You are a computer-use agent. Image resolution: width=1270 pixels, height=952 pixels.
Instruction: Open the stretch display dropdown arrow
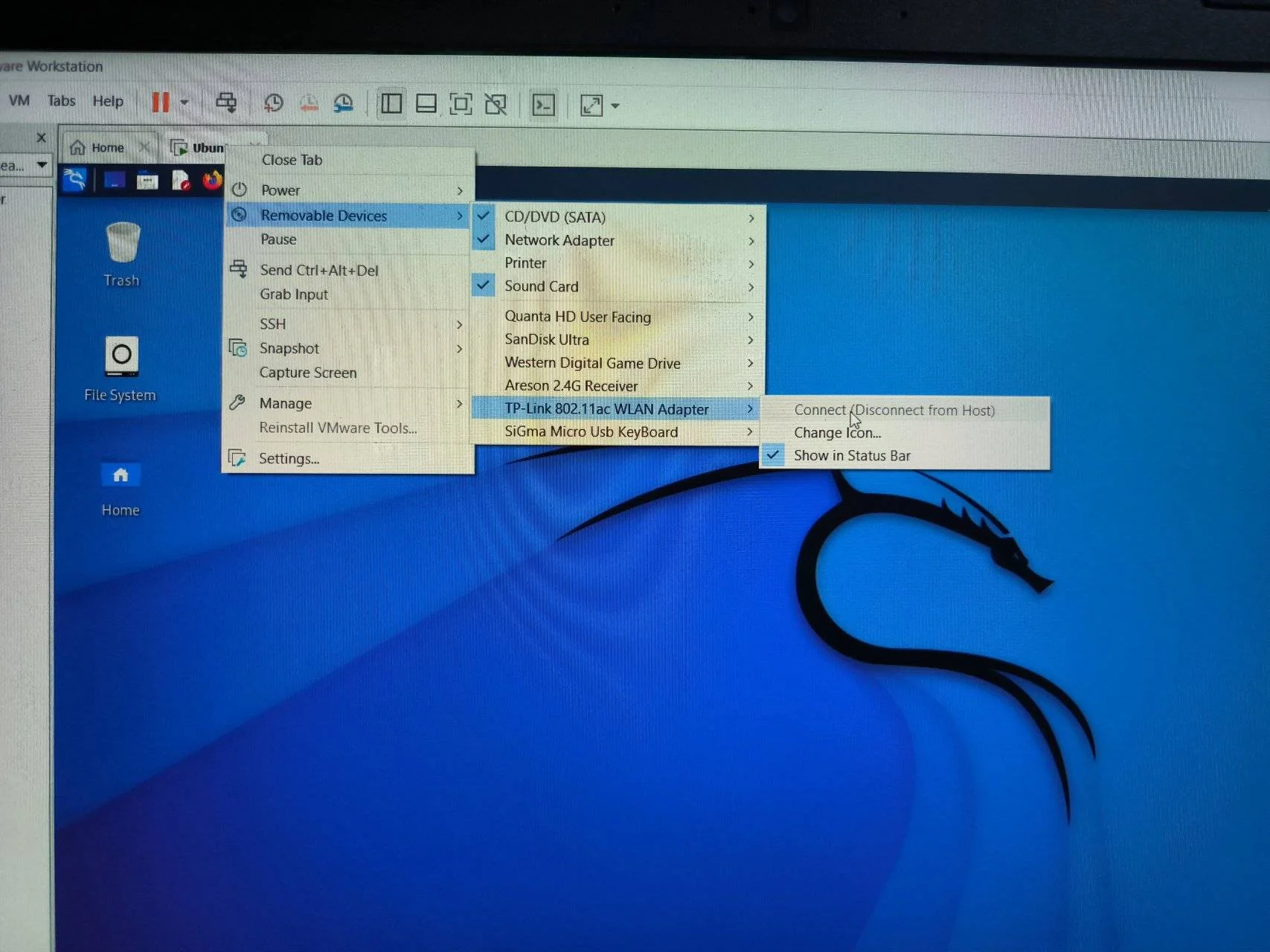pyautogui.click(x=615, y=106)
